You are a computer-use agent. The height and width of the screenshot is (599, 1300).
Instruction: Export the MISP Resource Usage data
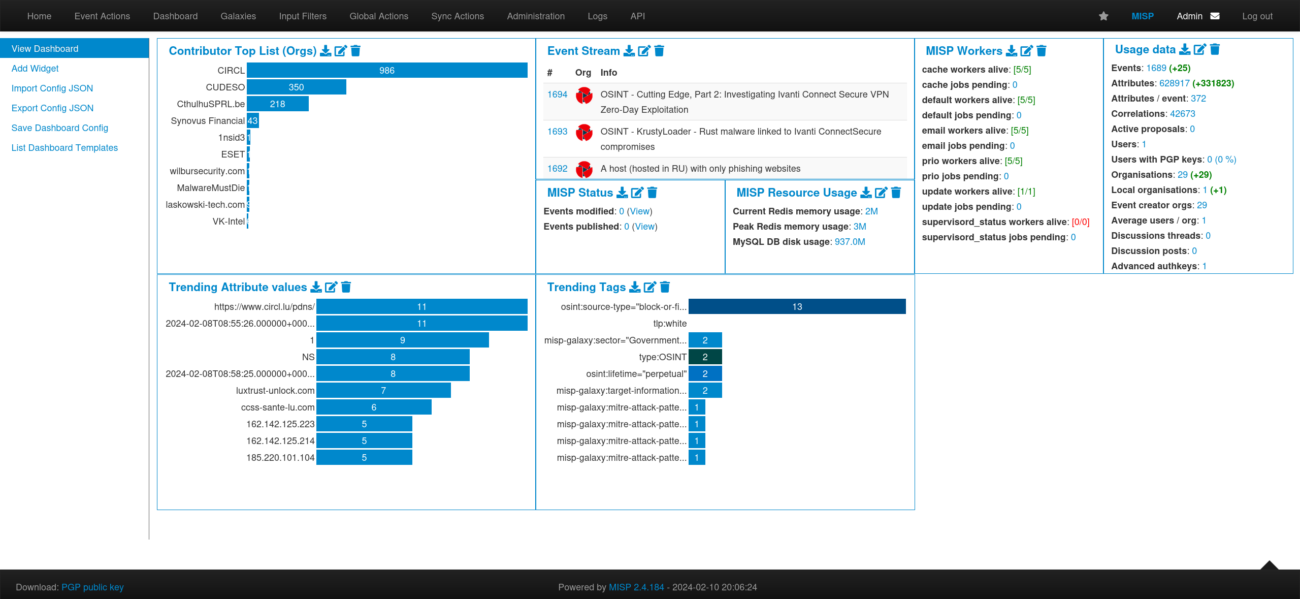864,192
